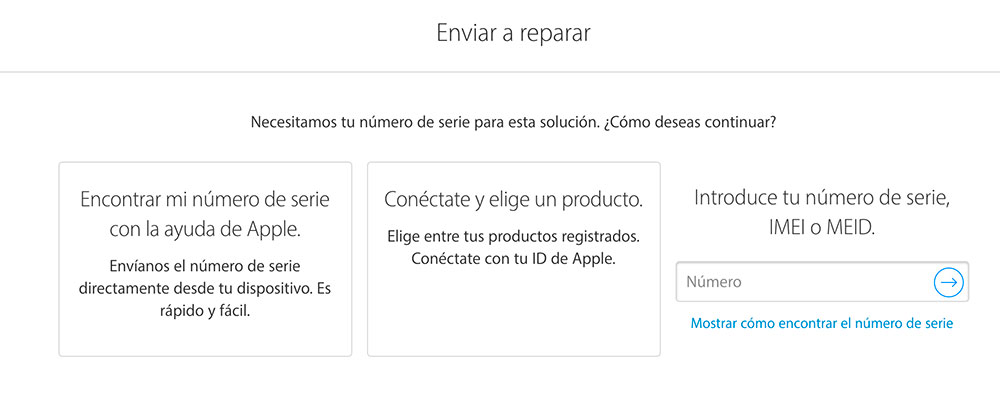Select 'Elige entre tus productos registrados' text

click(513, 237)
